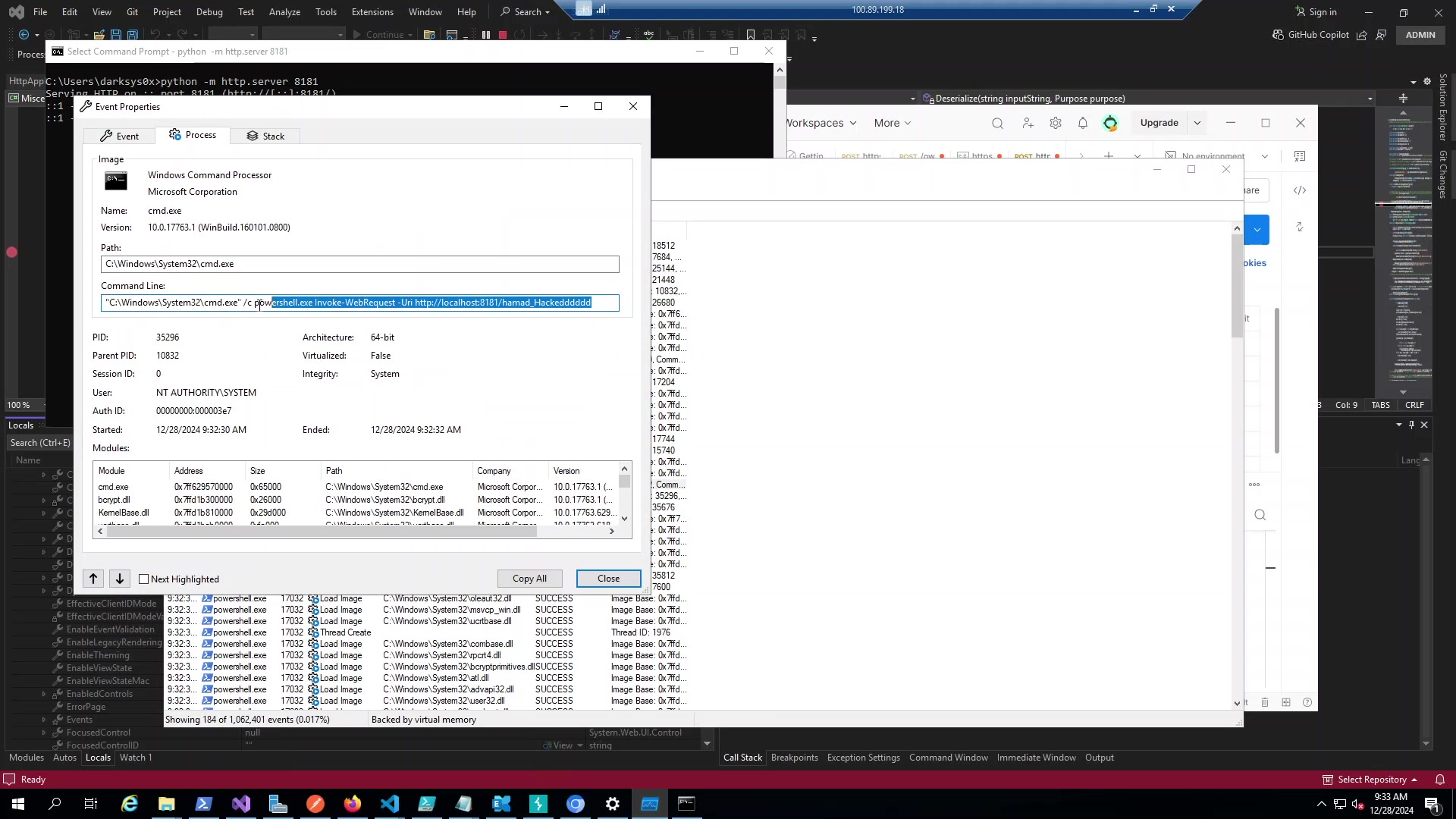Screen dimensions: 1456x819
Task: Go to previous event with up arrow
Action: coord(93,579)
